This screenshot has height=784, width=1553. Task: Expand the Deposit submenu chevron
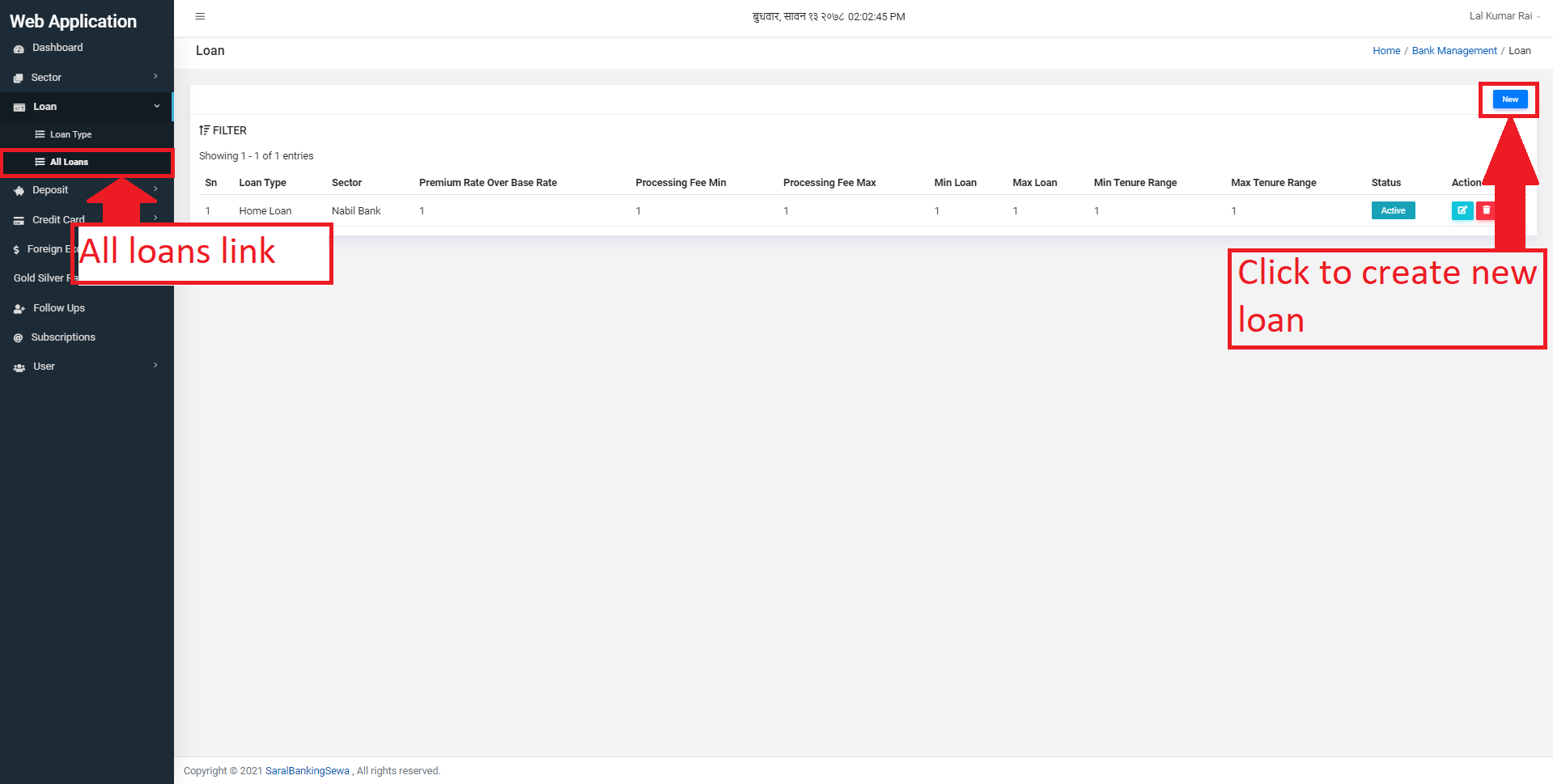click(x=155, y=189)
